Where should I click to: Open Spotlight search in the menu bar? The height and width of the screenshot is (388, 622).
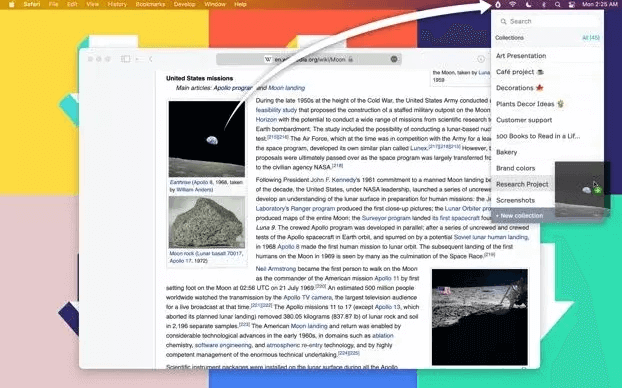(558, 4)
